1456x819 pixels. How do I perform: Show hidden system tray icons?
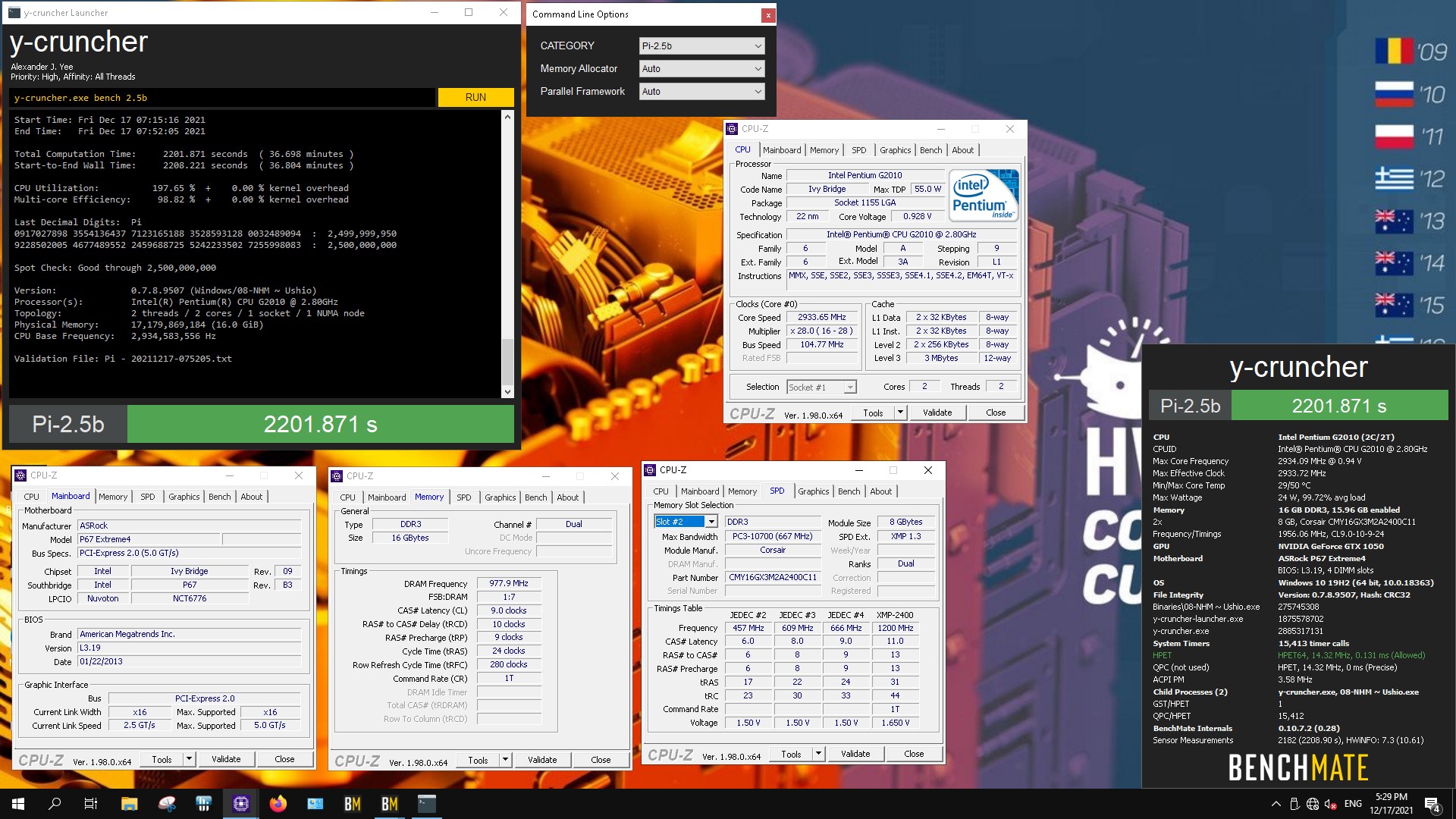(1276, 804)
